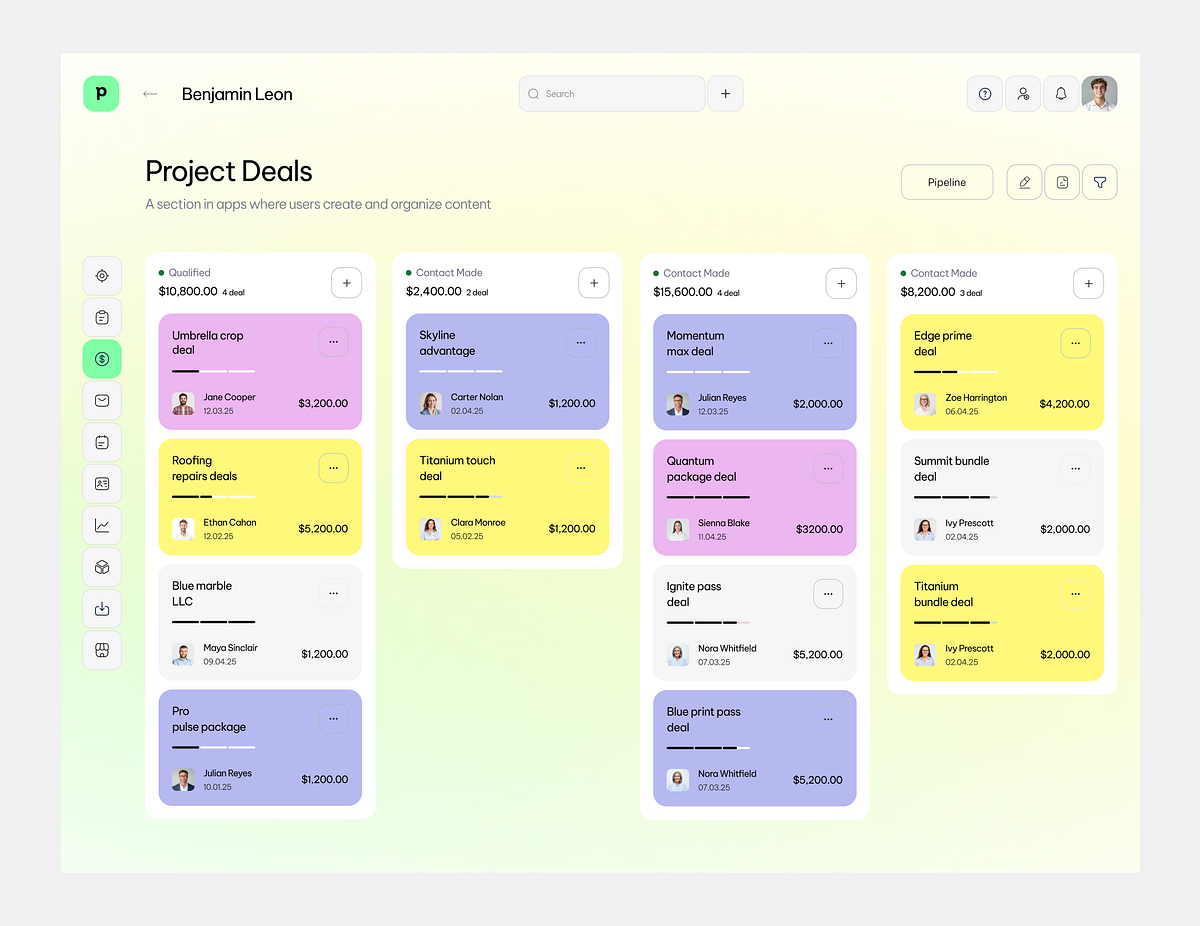Open options menu for Summit bundle deal
1200x926 pixels.
[x=1075, y=468]
